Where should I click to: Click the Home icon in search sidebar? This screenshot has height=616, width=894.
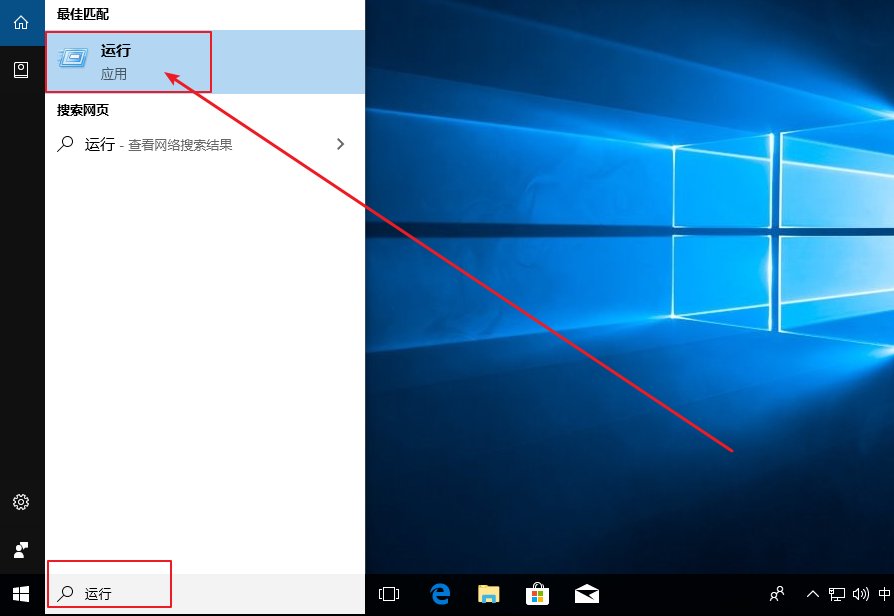tap(21, 22)
